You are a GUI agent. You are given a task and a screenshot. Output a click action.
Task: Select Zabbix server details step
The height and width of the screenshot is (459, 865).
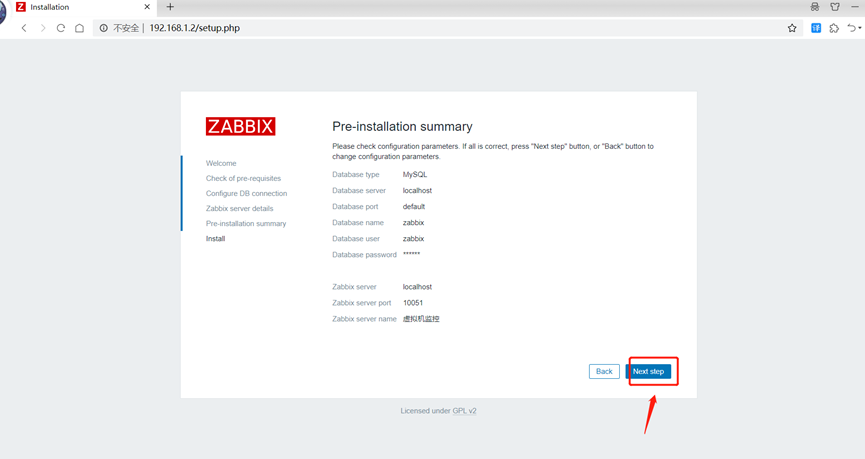coord(239,209)
